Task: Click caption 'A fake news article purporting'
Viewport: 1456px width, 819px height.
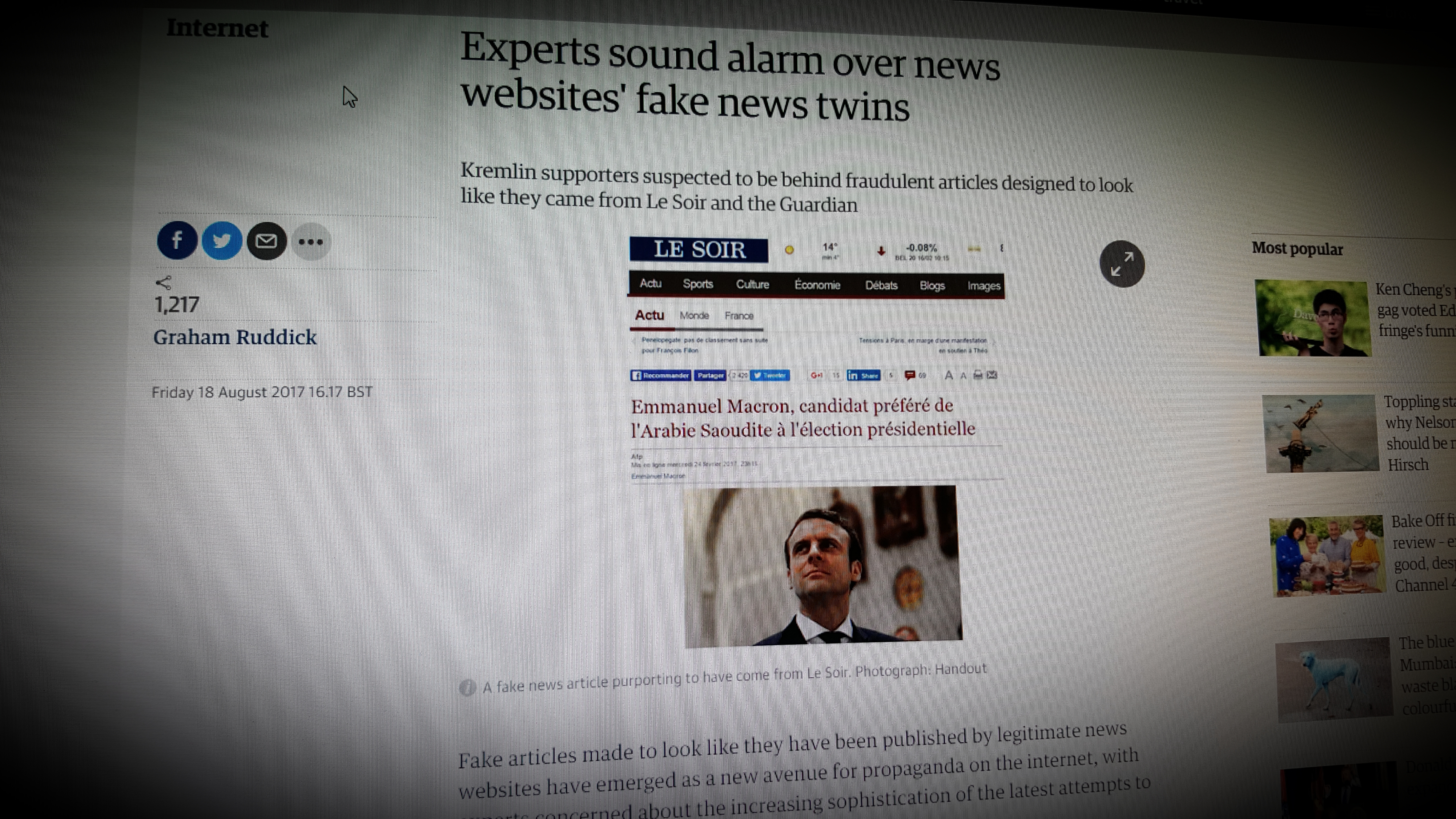Action: [734, 678]
